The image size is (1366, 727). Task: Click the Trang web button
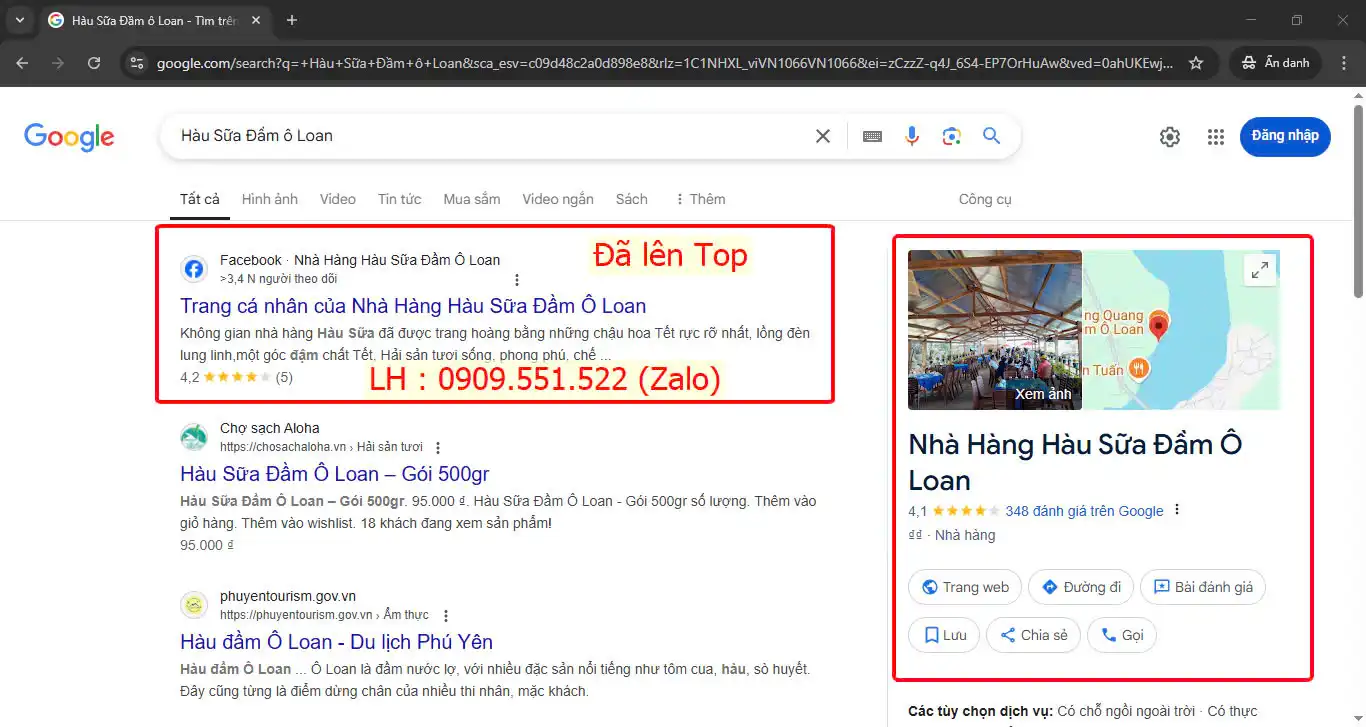click(965, 587)
